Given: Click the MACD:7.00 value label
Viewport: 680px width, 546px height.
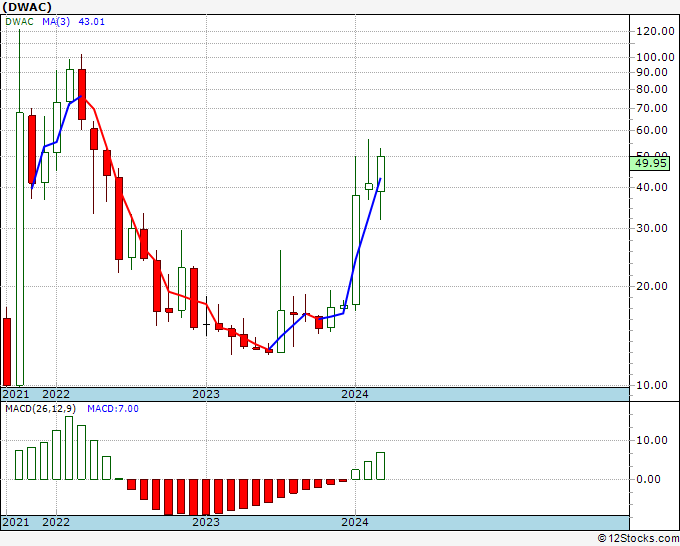Looking at the screenshot, I should tap(113, 409).
